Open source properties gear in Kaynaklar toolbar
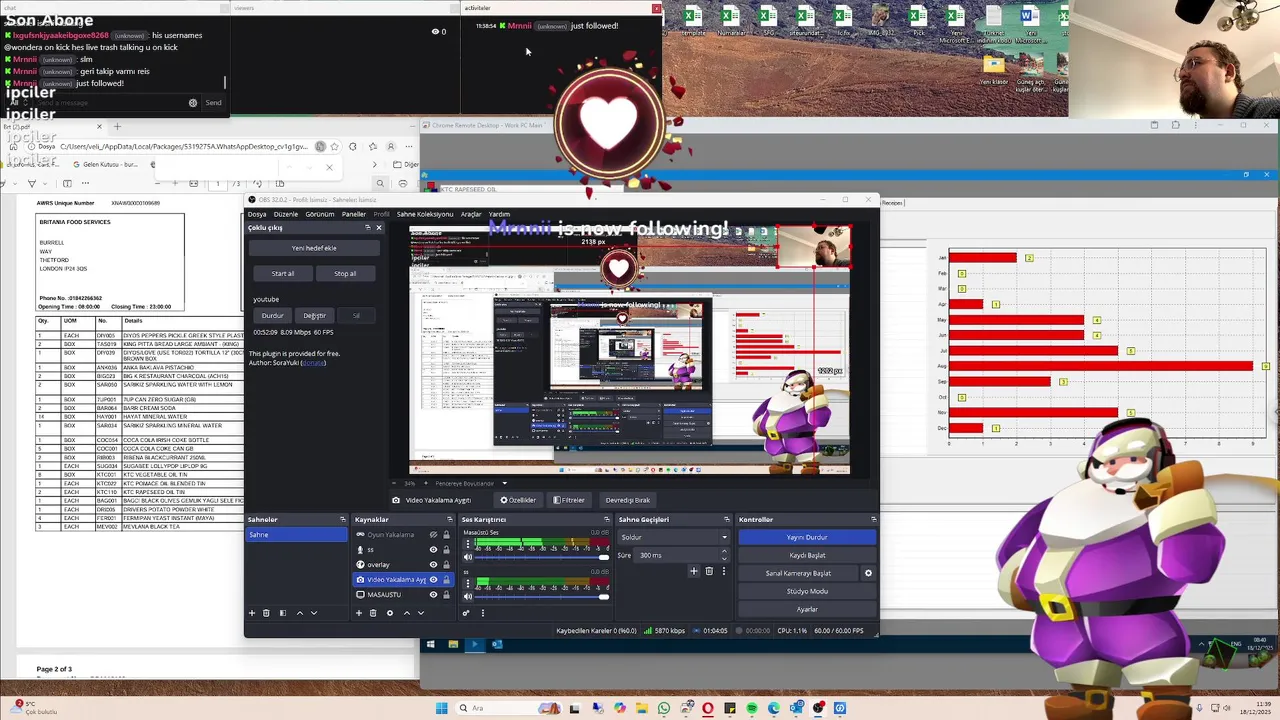 (x=390, y=613)
